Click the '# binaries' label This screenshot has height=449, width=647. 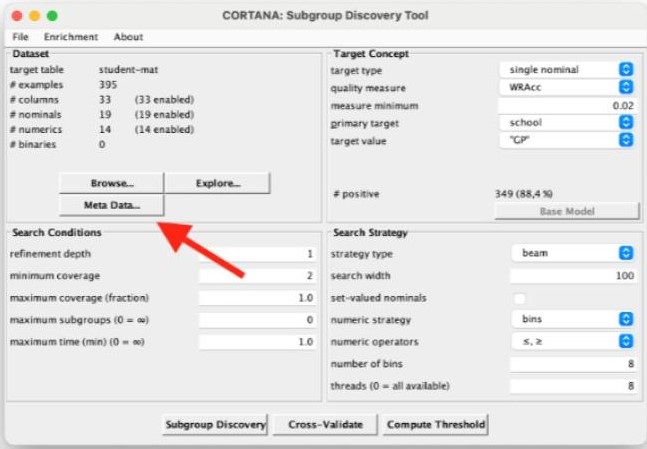coord(33,144)
